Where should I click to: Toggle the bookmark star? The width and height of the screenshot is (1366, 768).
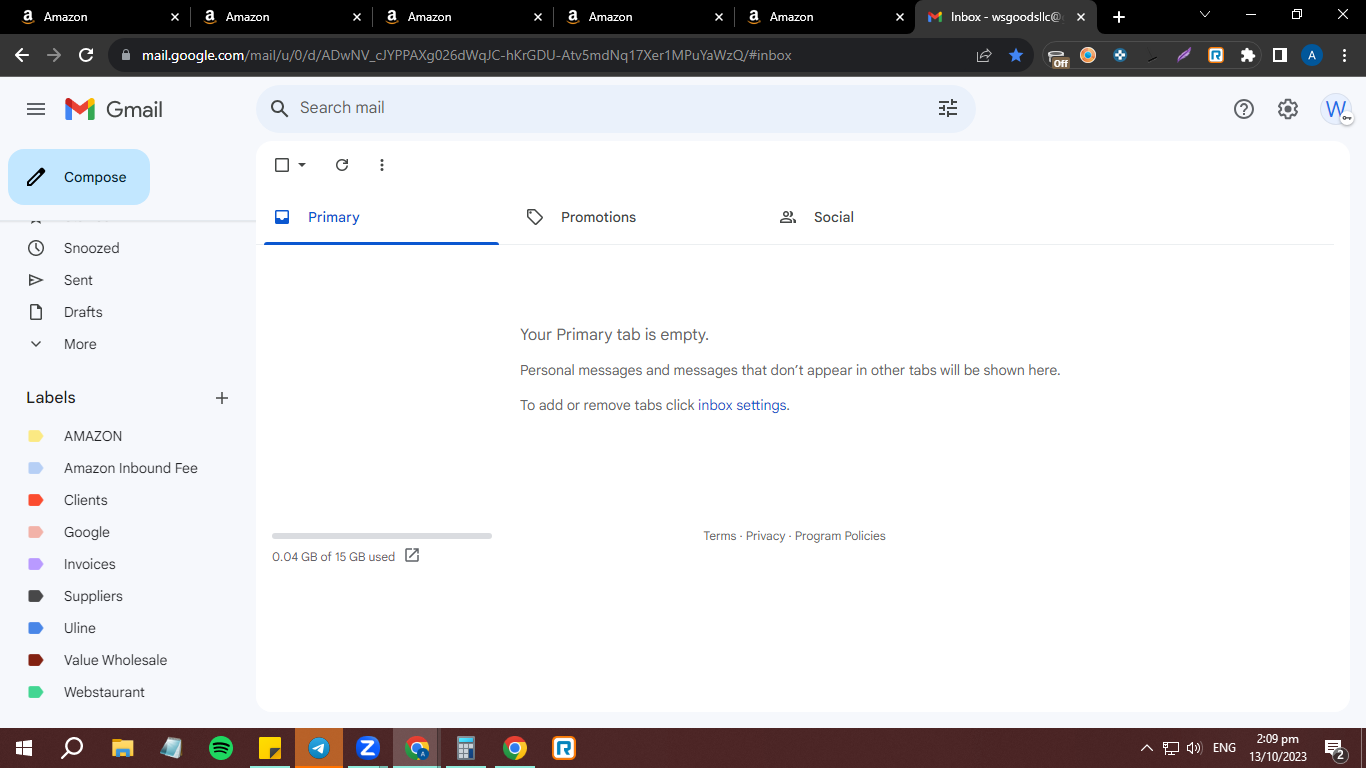click(1016, 55)
